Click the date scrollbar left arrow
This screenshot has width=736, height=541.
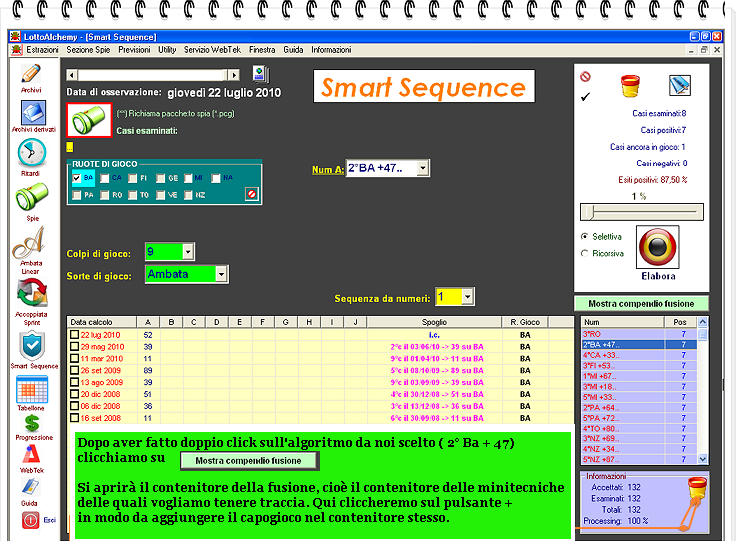pyautogui.click(x=71, y=75)
